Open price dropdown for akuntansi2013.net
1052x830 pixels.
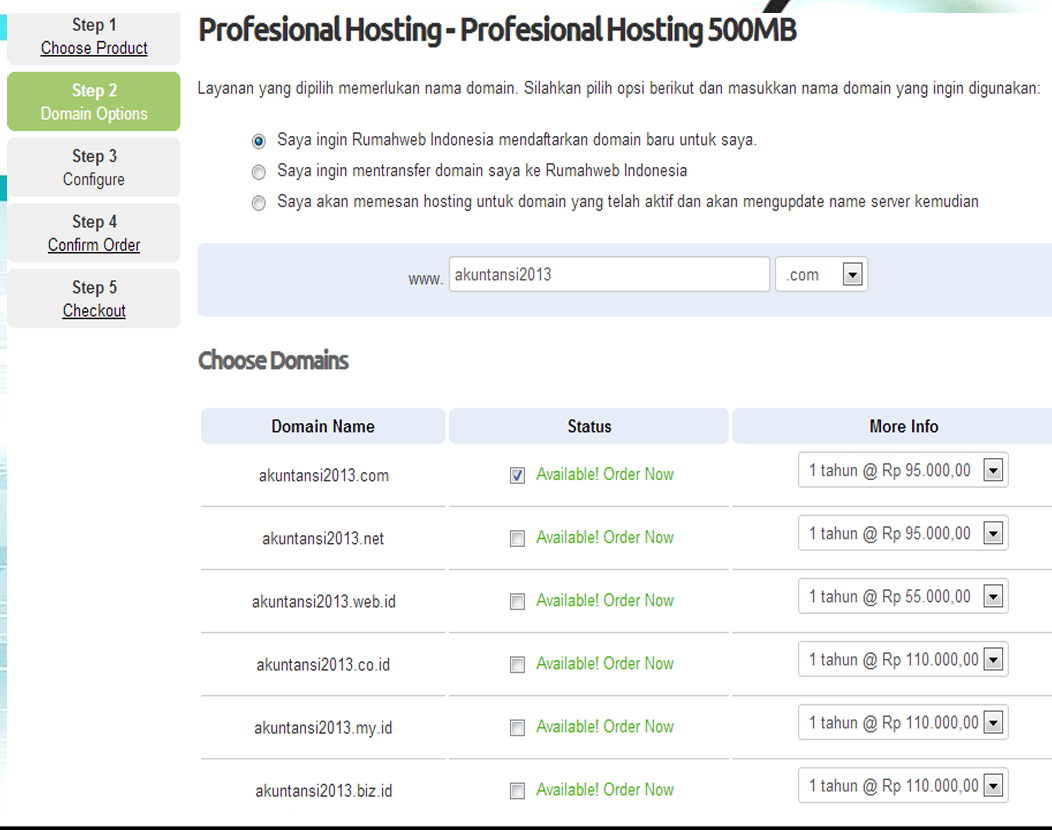[903, 533]
